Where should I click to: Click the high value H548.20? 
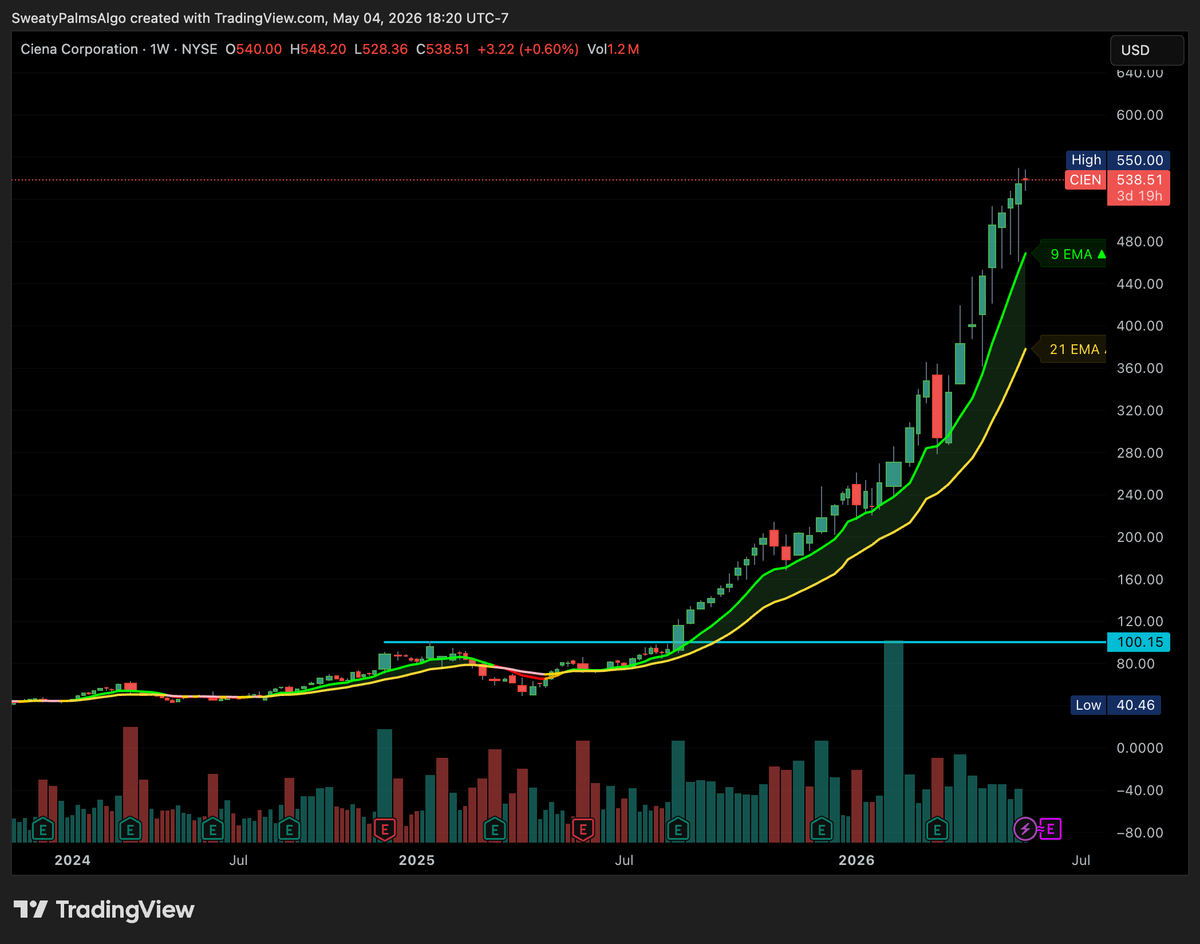[318, 49]
